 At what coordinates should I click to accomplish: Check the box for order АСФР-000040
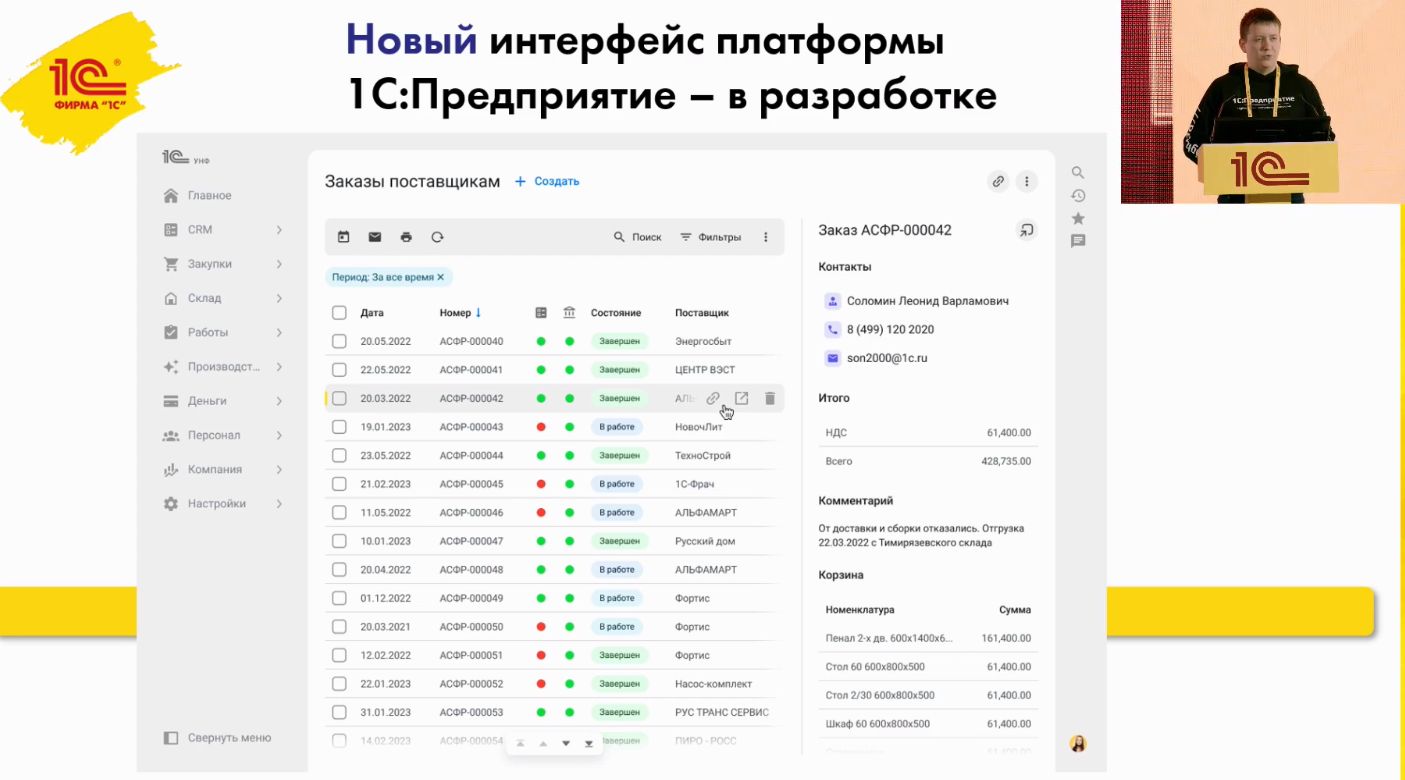[339, 341]
